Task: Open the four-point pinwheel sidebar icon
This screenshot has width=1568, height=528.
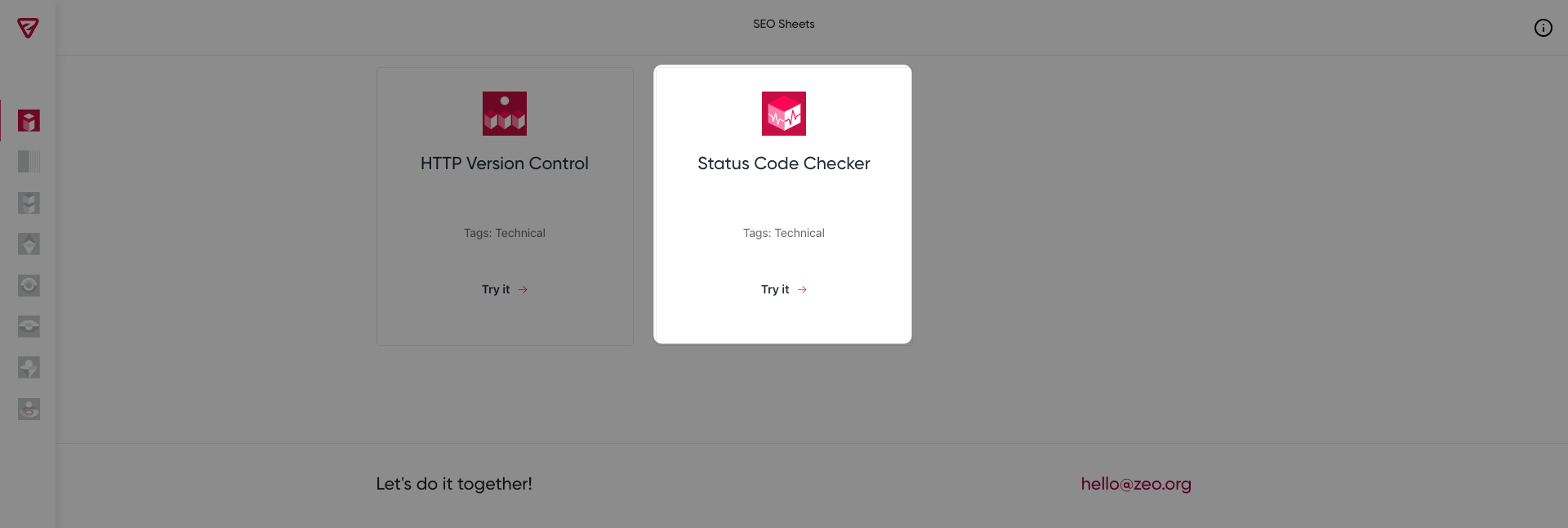Action: [29, 368]
